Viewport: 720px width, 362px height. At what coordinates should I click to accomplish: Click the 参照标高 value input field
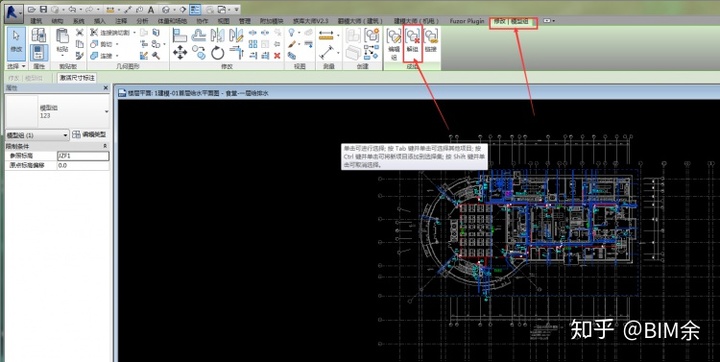click(83, 156)
